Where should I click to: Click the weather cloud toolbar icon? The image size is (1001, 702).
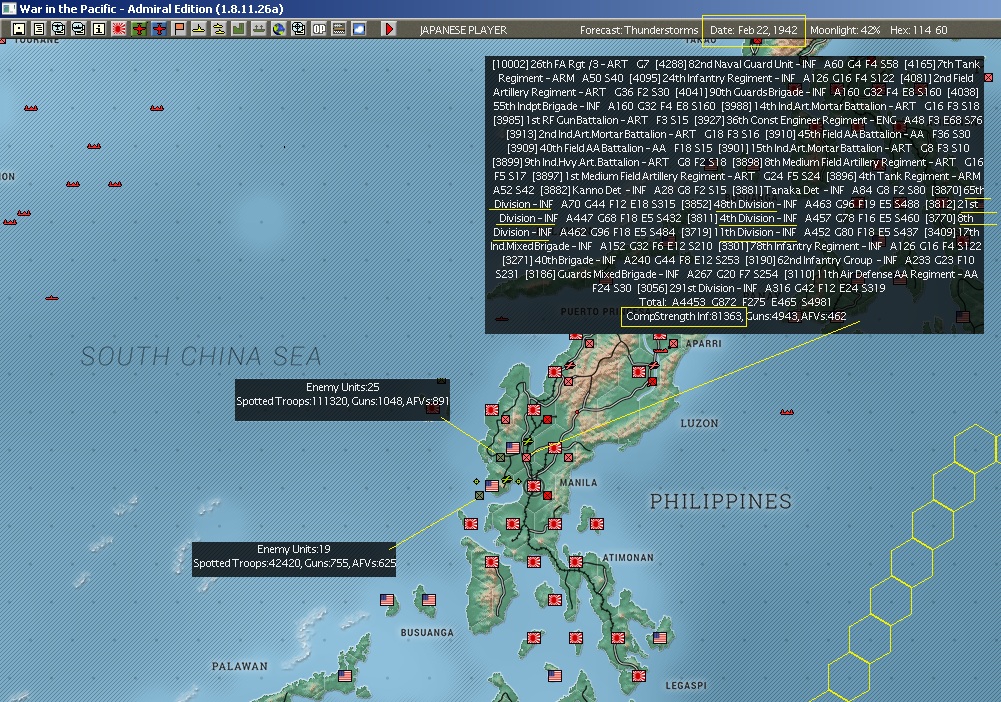[359, 29]
